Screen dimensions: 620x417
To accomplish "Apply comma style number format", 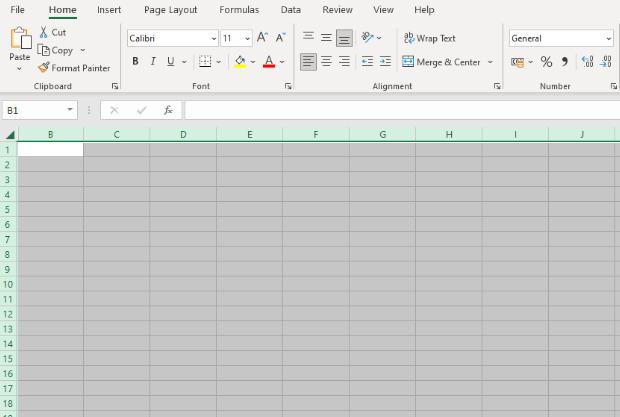I will [x=565, y=62].
